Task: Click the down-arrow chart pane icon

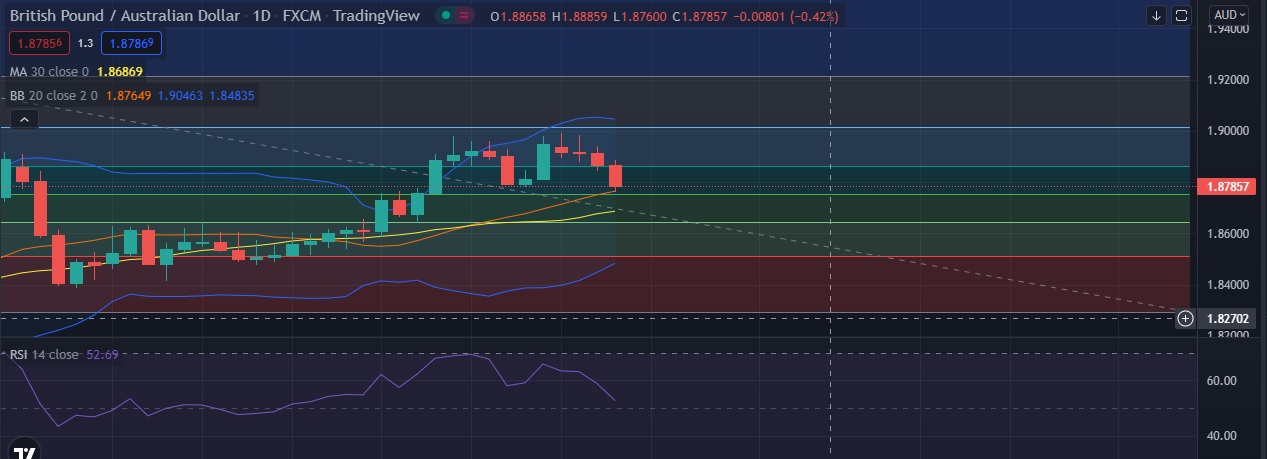Action: click(1157, 15)
